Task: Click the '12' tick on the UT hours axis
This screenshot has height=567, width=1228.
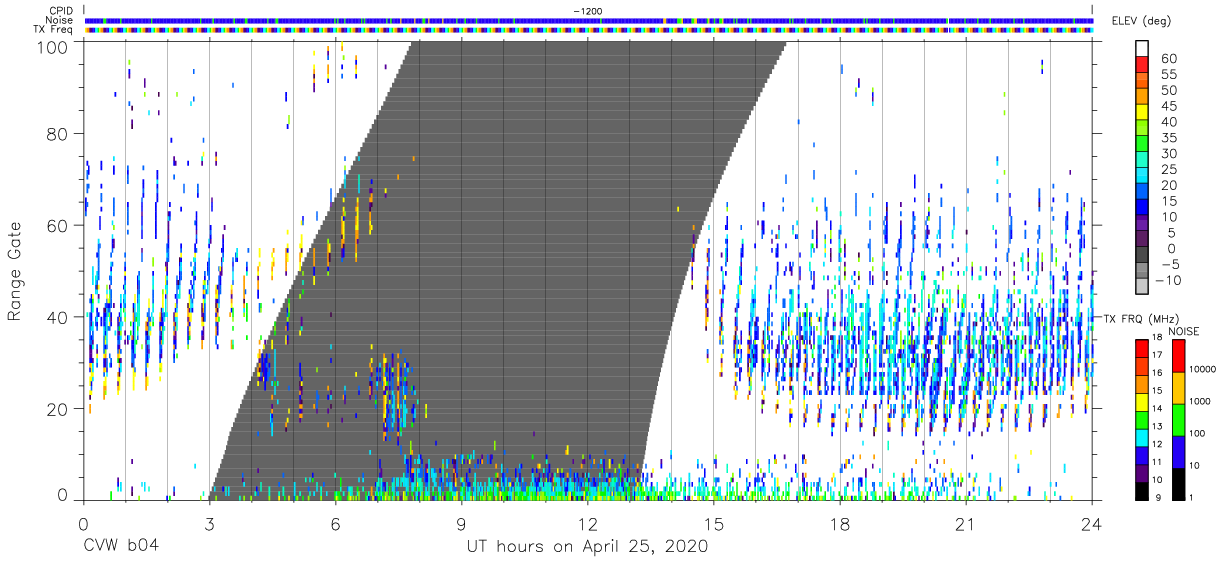Action: (x=587, y=524)
